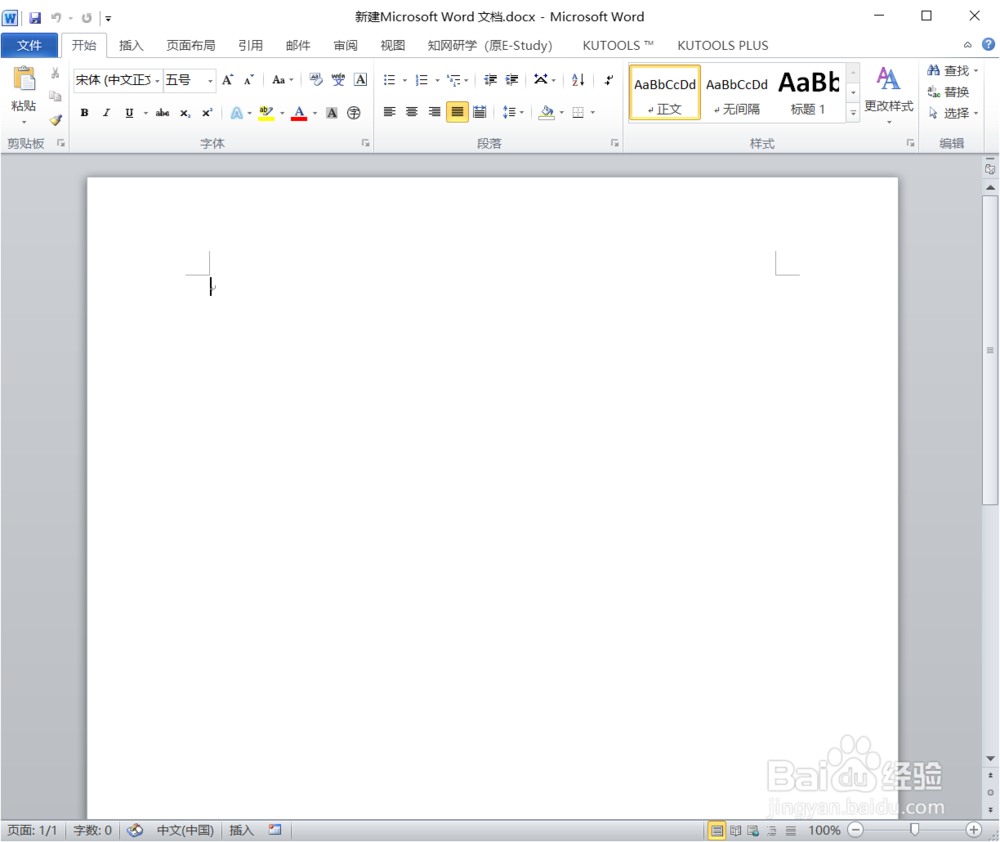
Task: Toggle Superscript formatting
Action: 207,113
